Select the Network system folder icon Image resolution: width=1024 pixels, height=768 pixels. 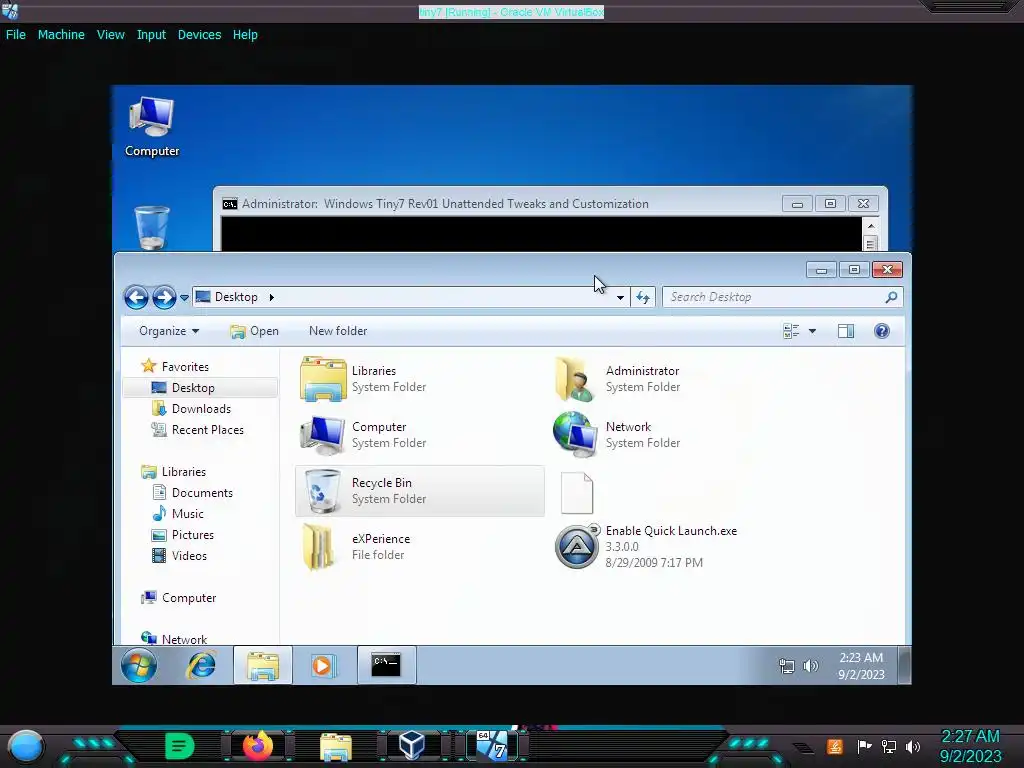(575, 434)
